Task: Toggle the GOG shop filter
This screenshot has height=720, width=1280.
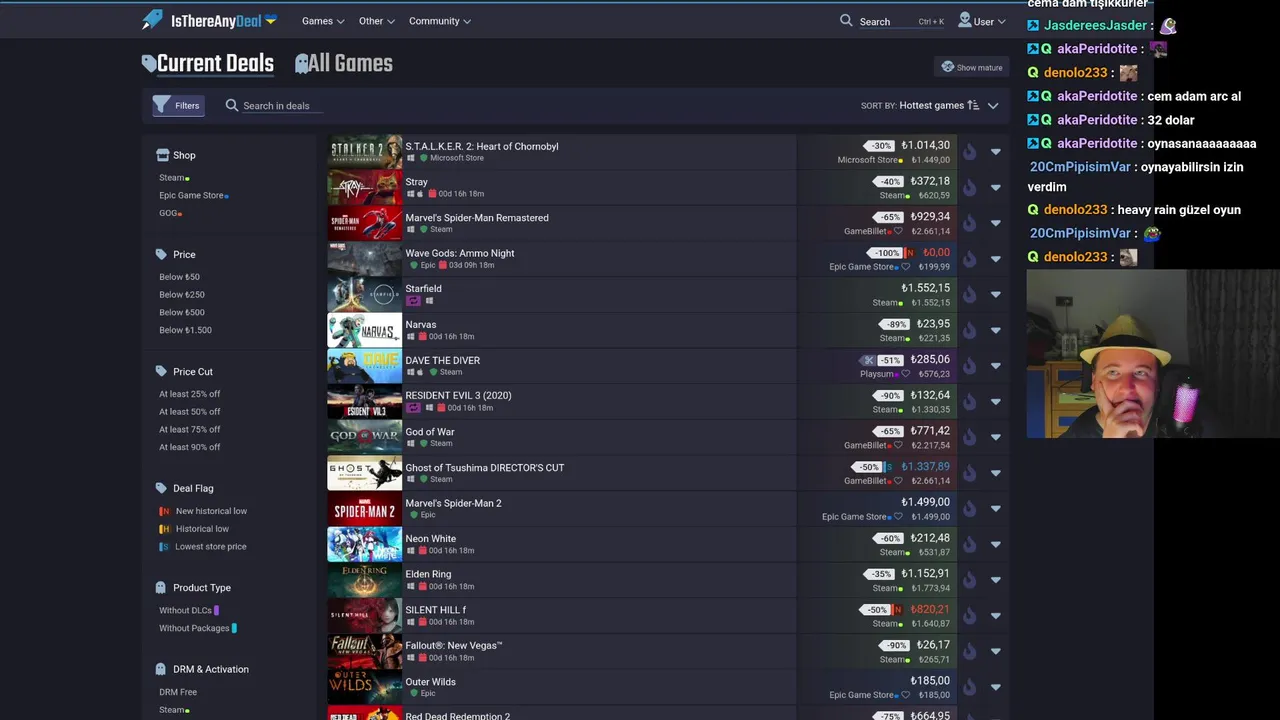Action: point(170,213)
